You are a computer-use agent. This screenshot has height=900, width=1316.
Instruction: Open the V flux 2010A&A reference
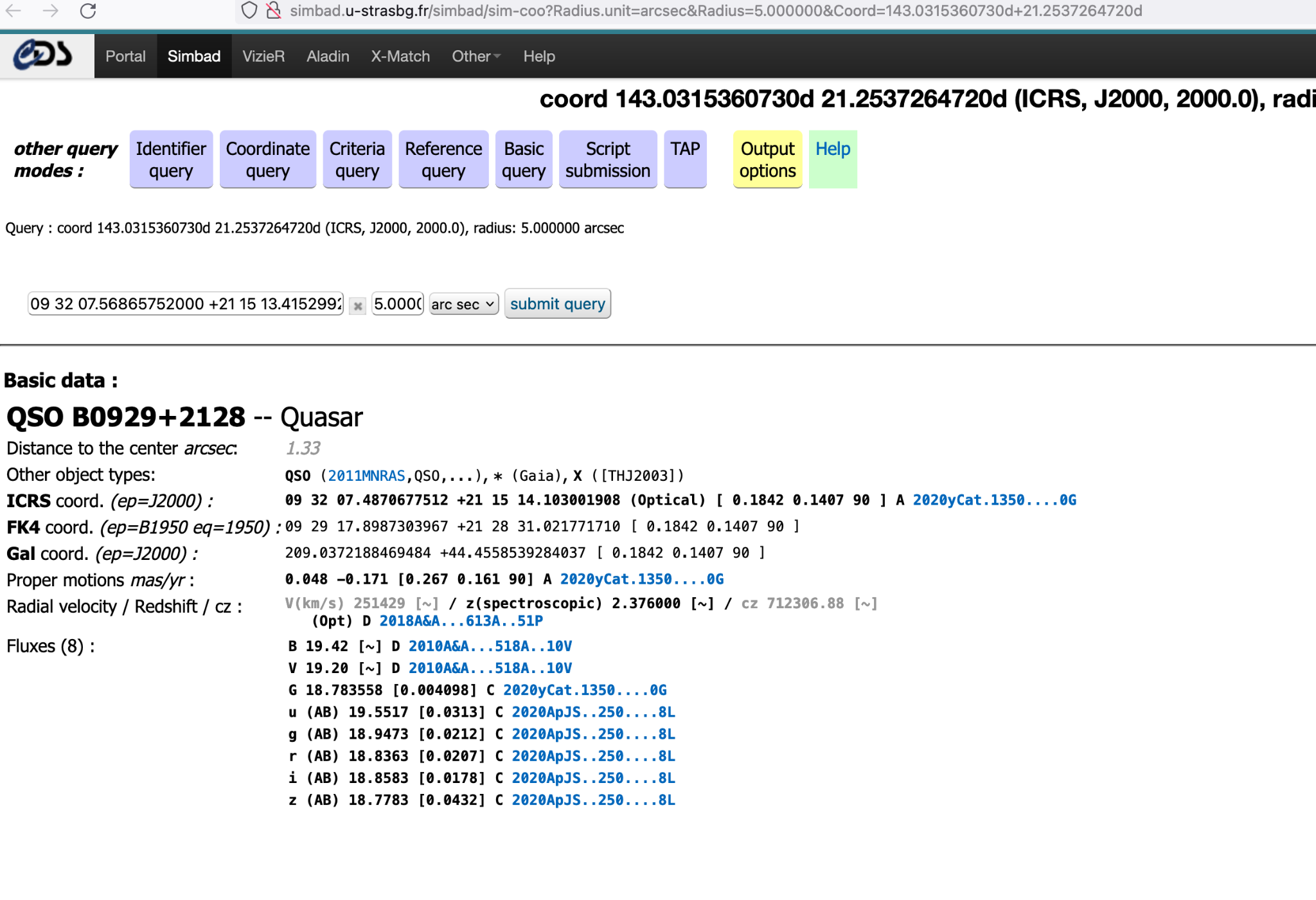pos(490,668)
